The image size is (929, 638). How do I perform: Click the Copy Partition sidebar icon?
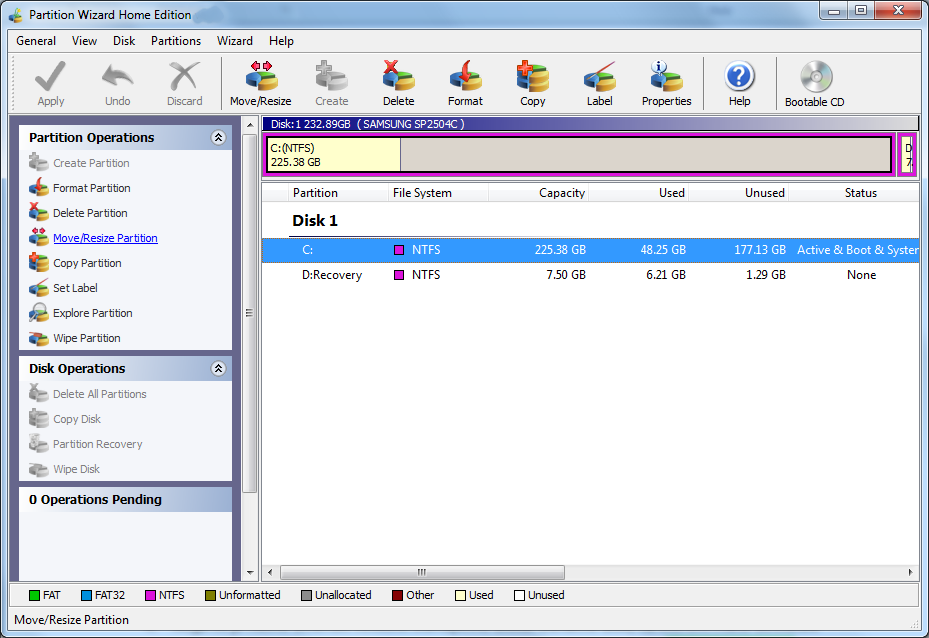[39, 262]
